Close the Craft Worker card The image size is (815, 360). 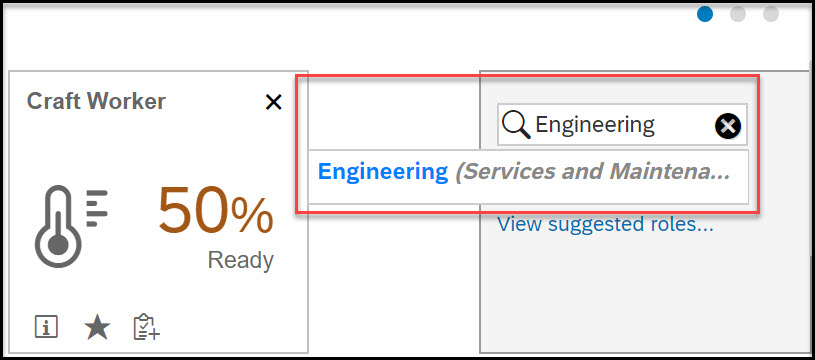pyautogui.click(x=273, y=102)
